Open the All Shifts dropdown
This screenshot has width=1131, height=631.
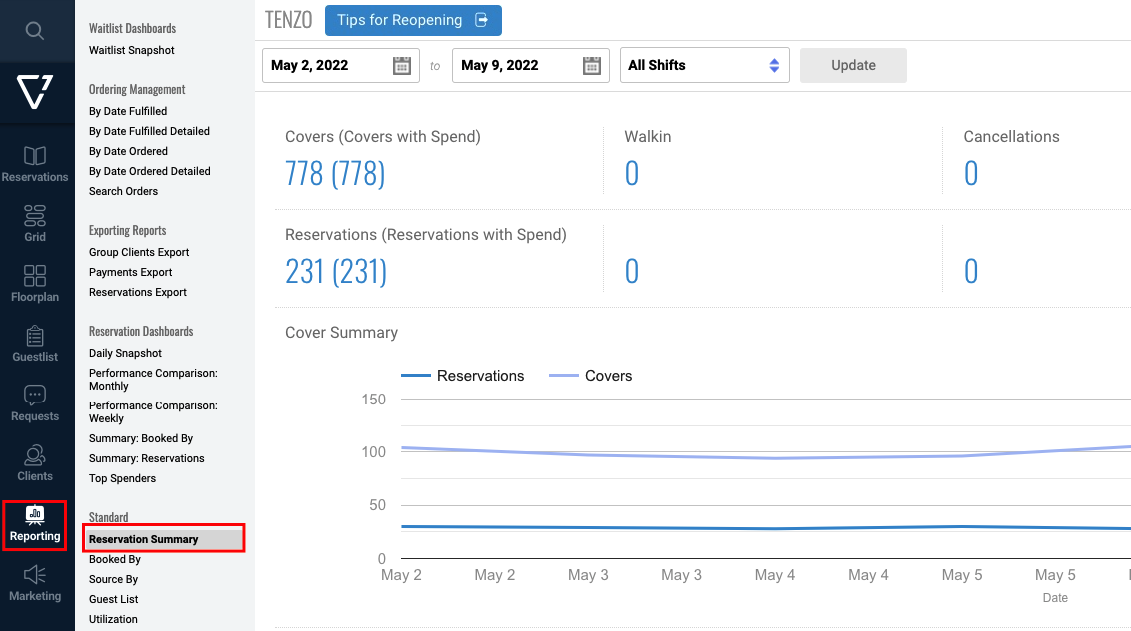point(705,65)
